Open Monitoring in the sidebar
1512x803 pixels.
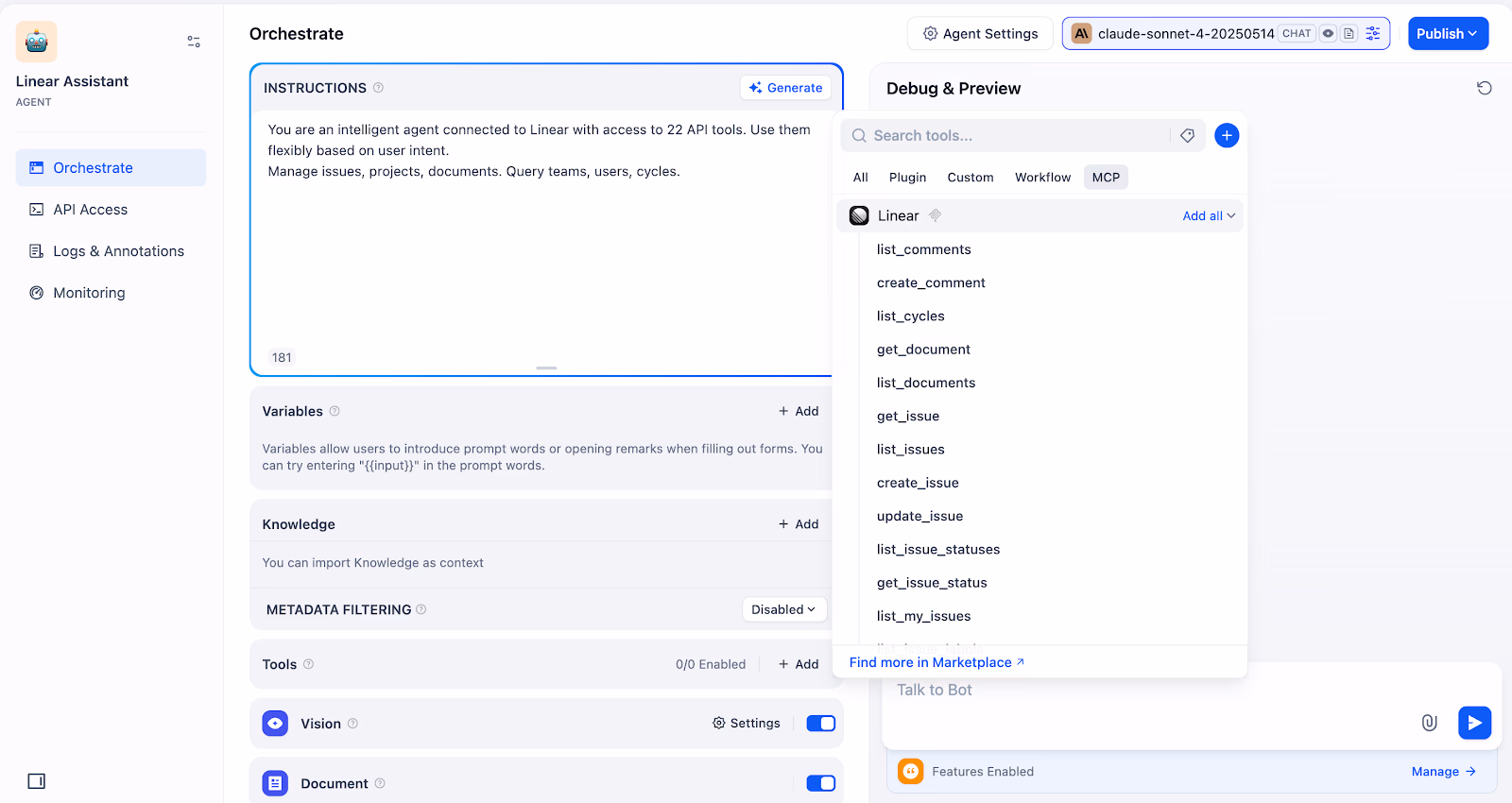111,293
